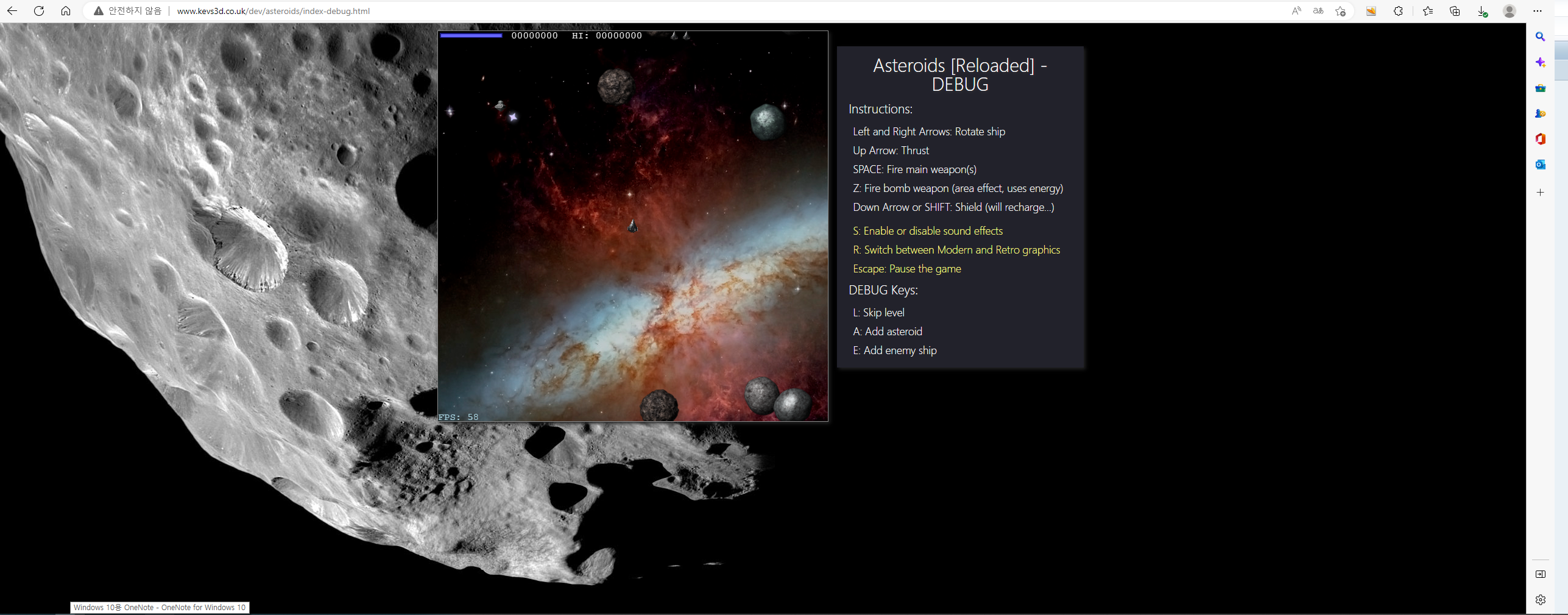Reload the page with the refresh icon

(x=39, y=11)
